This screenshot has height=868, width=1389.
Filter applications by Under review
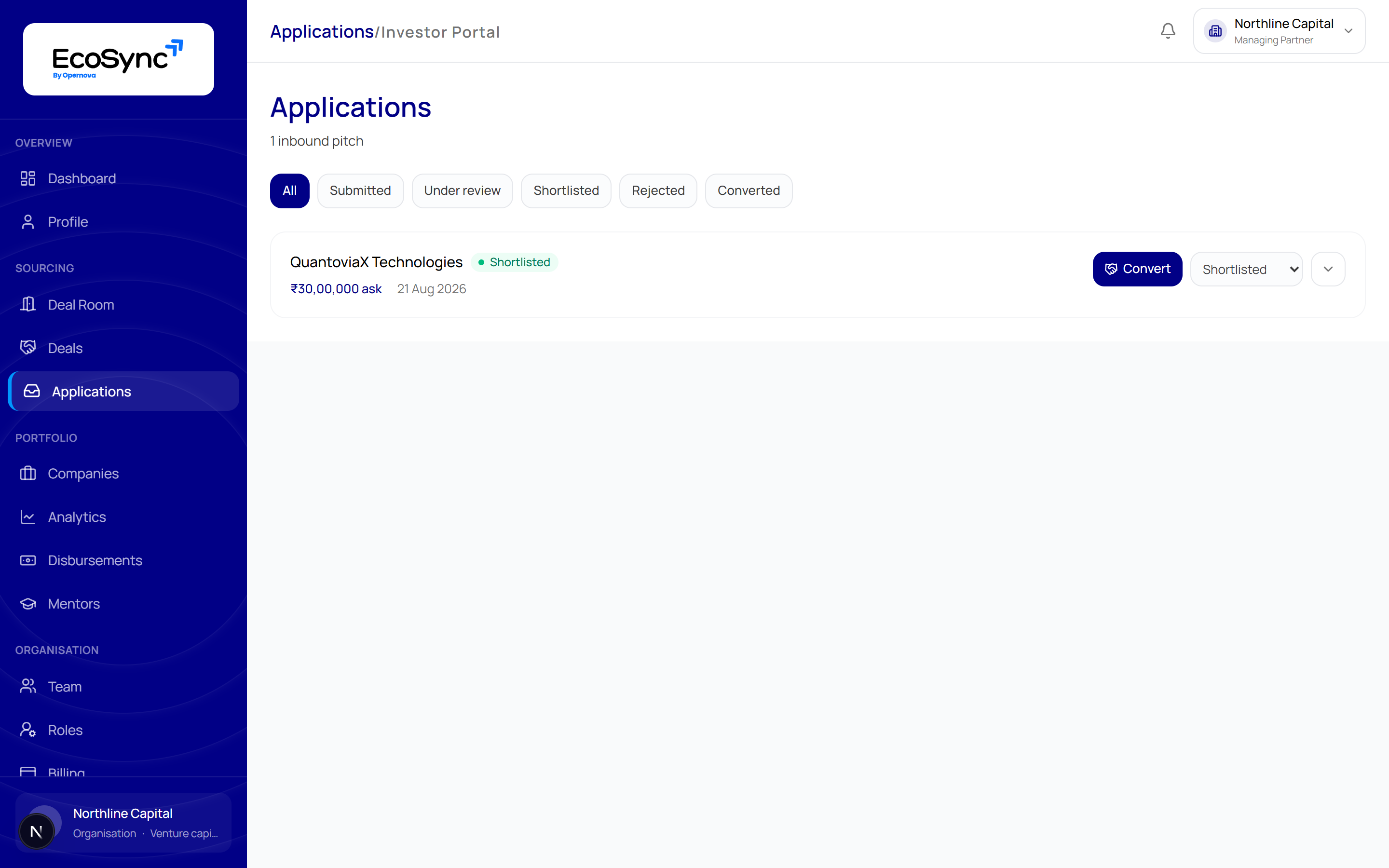(462, 190)
